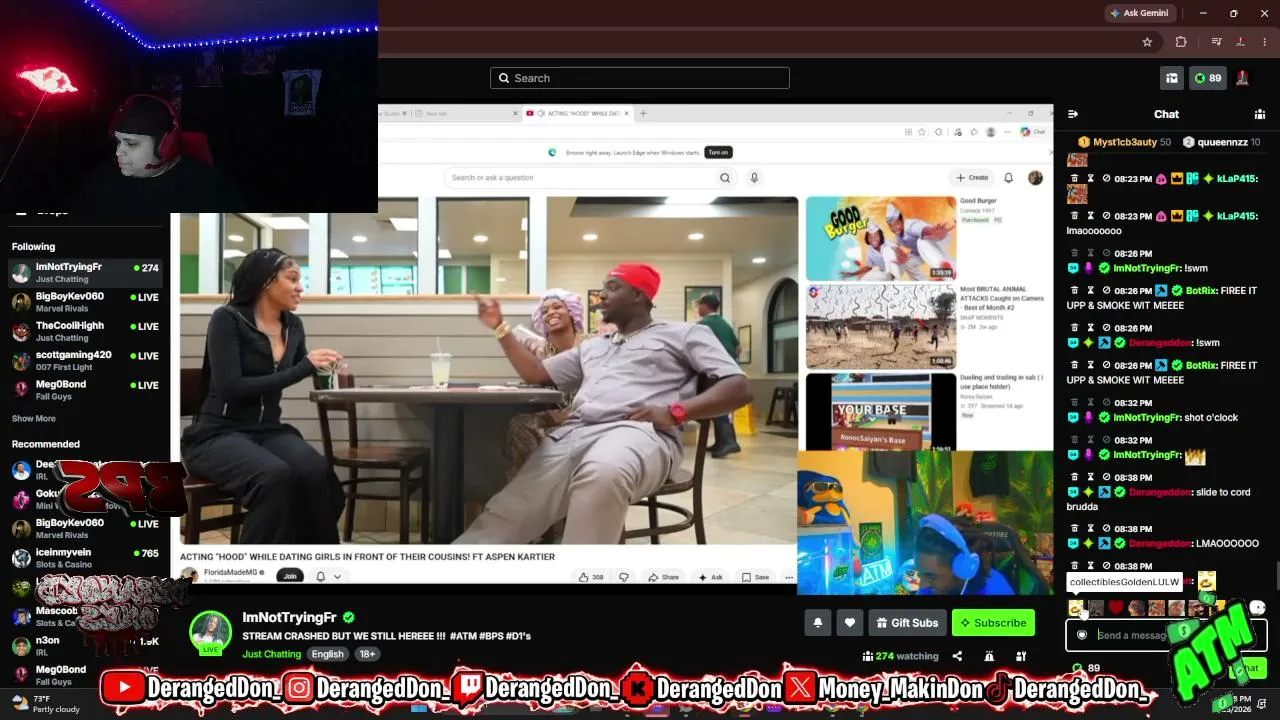Viewport: 1280px width, 720px height.
Task: Pick the red heart emote in quick emotes
Action: pyautogui.click(x=1116, y=607)
